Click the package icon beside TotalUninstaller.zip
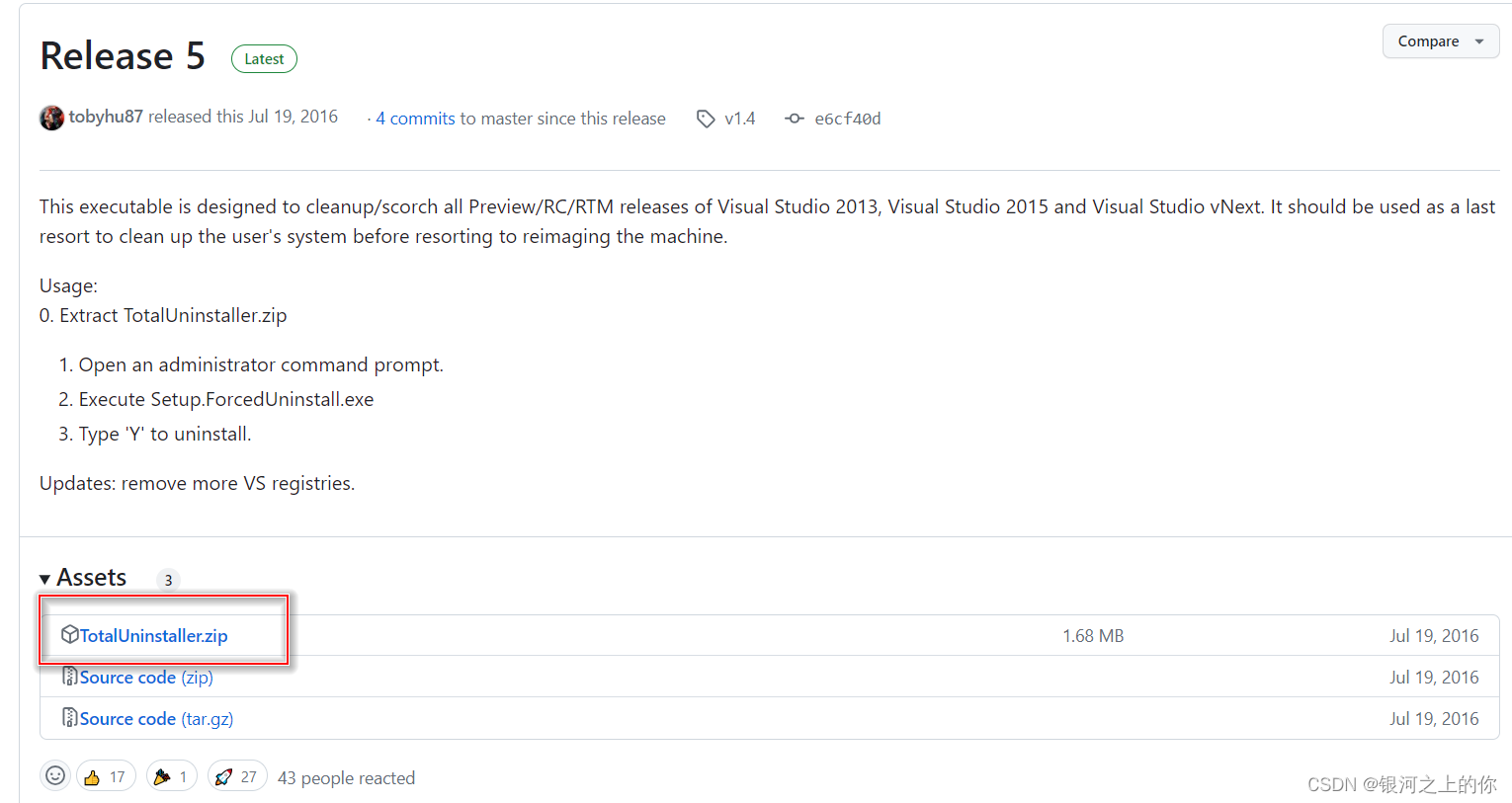 (69, 634)
